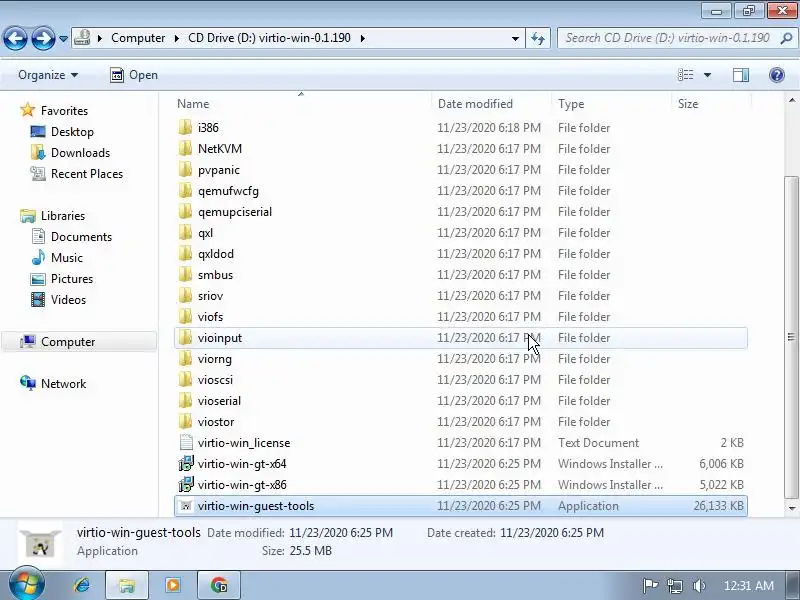Select the vioserial folder name

tap(219, 401)
